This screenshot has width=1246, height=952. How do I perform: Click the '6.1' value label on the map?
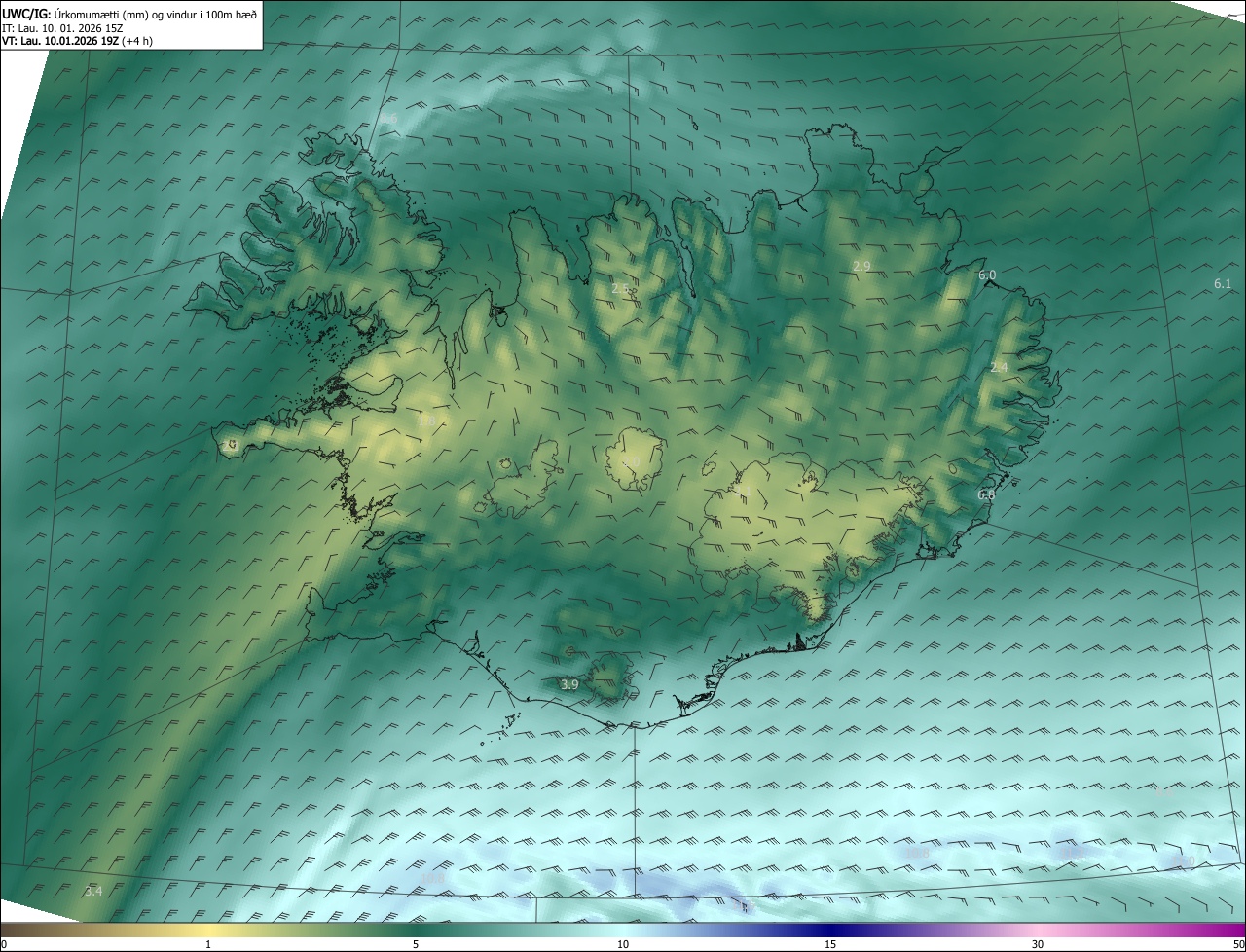(x=1223, y=284)
